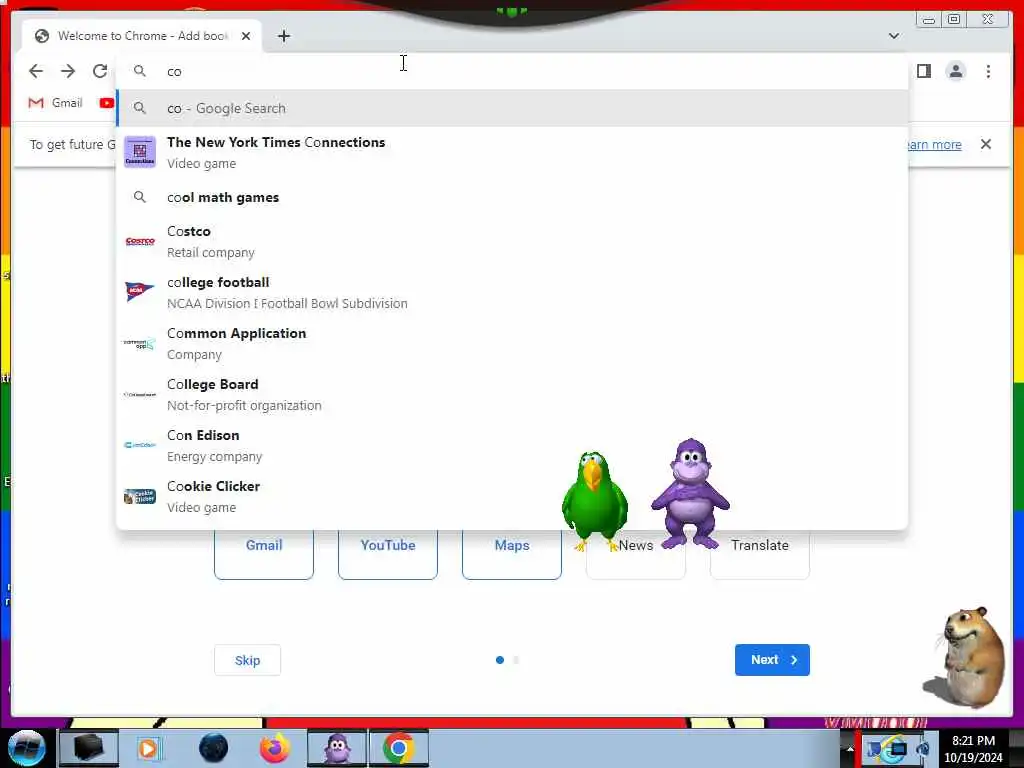The image size is (1024, 768).
Task: Click the Connections game thumbnail icon
Action: point(140,152)
